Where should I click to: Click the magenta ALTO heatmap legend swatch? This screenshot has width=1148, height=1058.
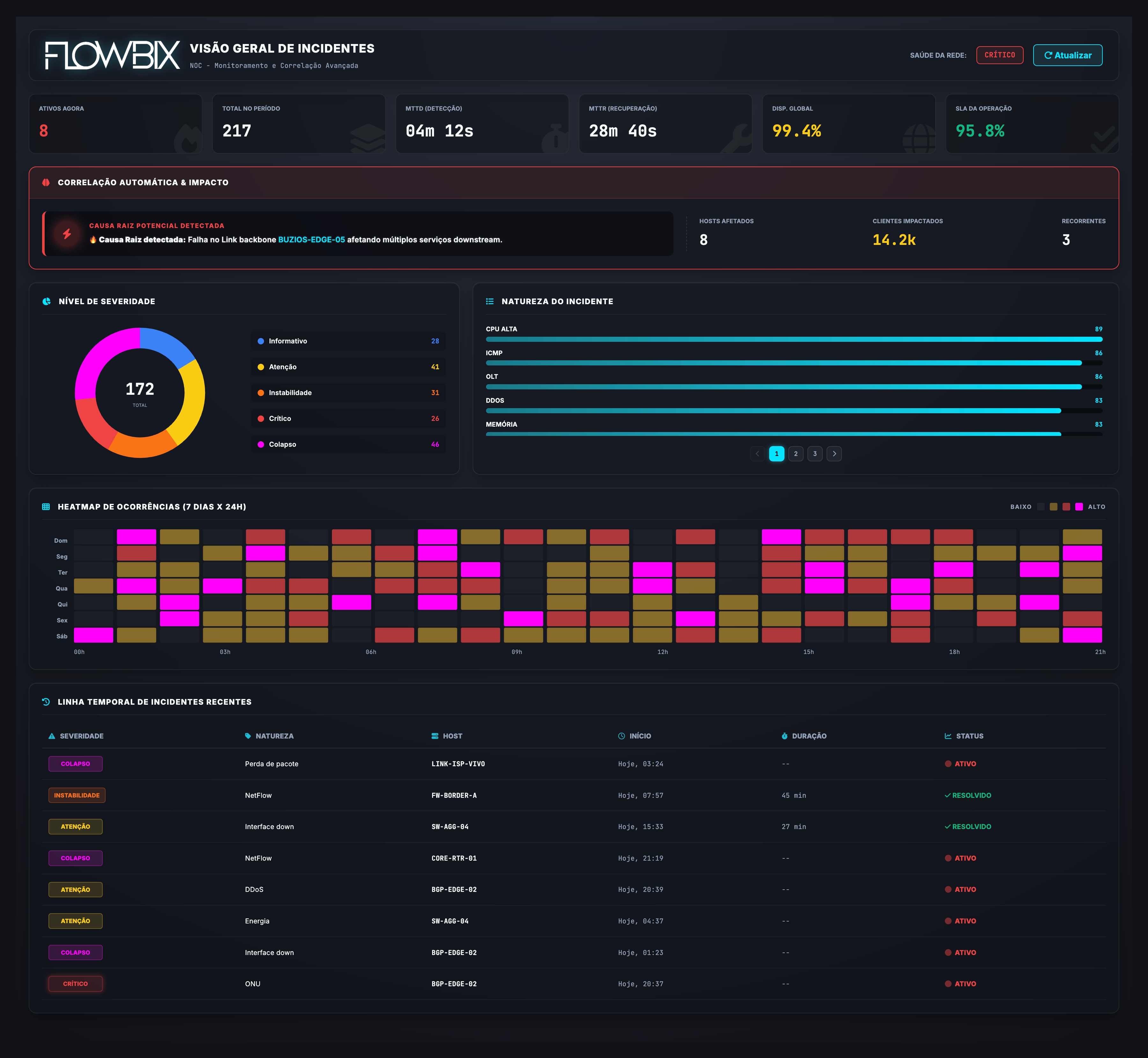1079,507
